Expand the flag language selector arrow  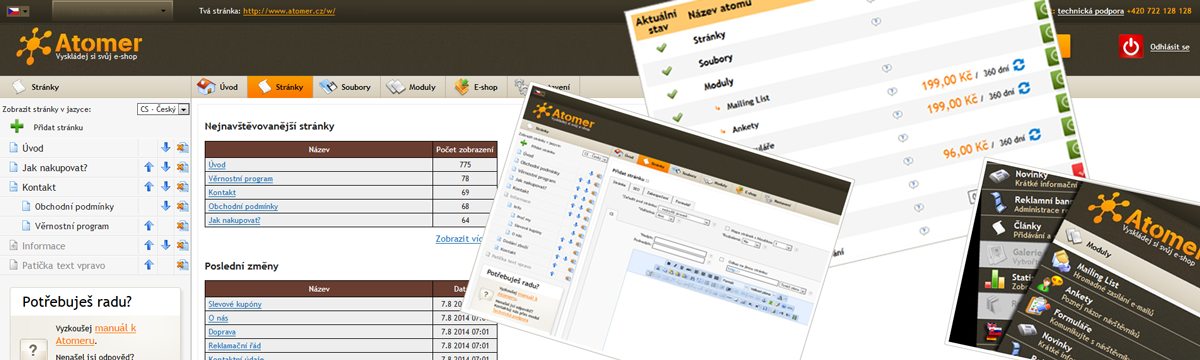tap(24, 11)
